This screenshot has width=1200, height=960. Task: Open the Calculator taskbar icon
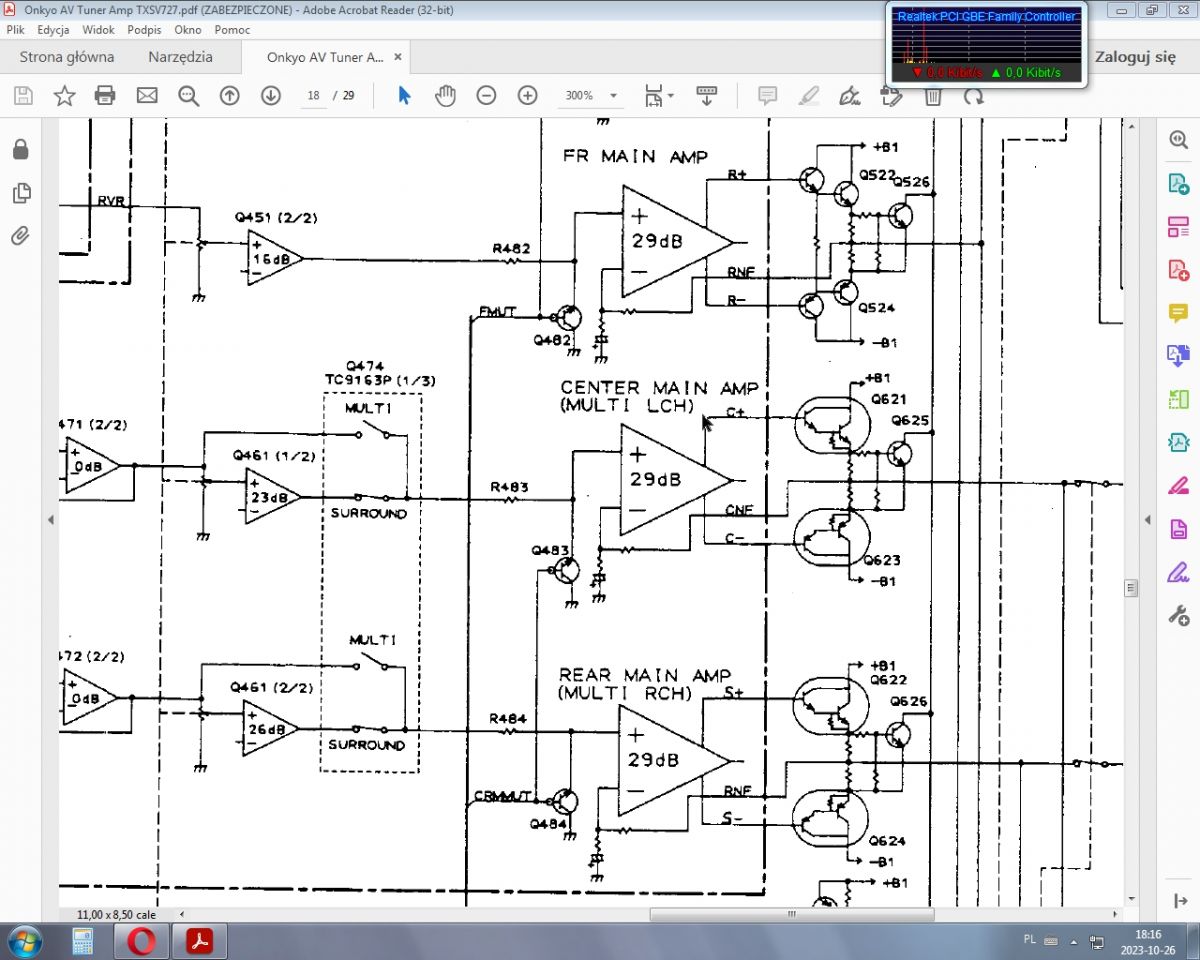82,941
